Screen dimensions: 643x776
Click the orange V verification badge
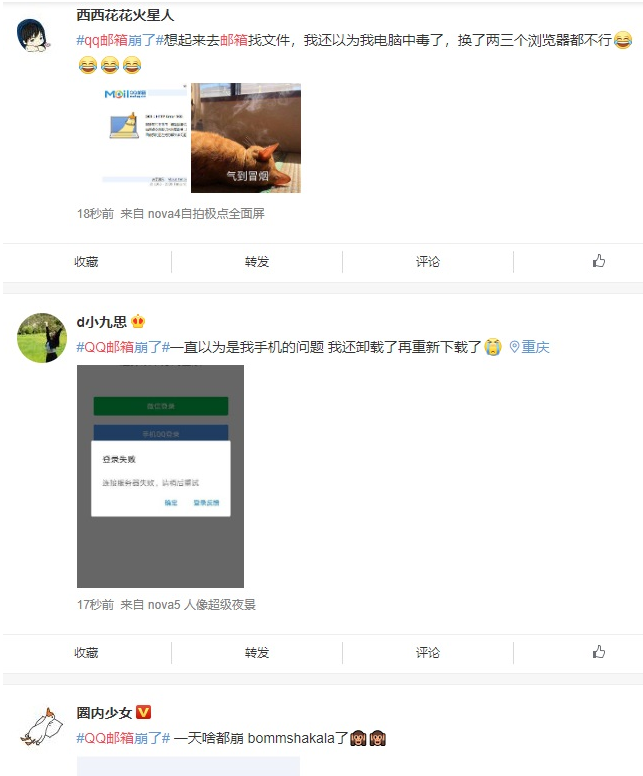(143, 712)
